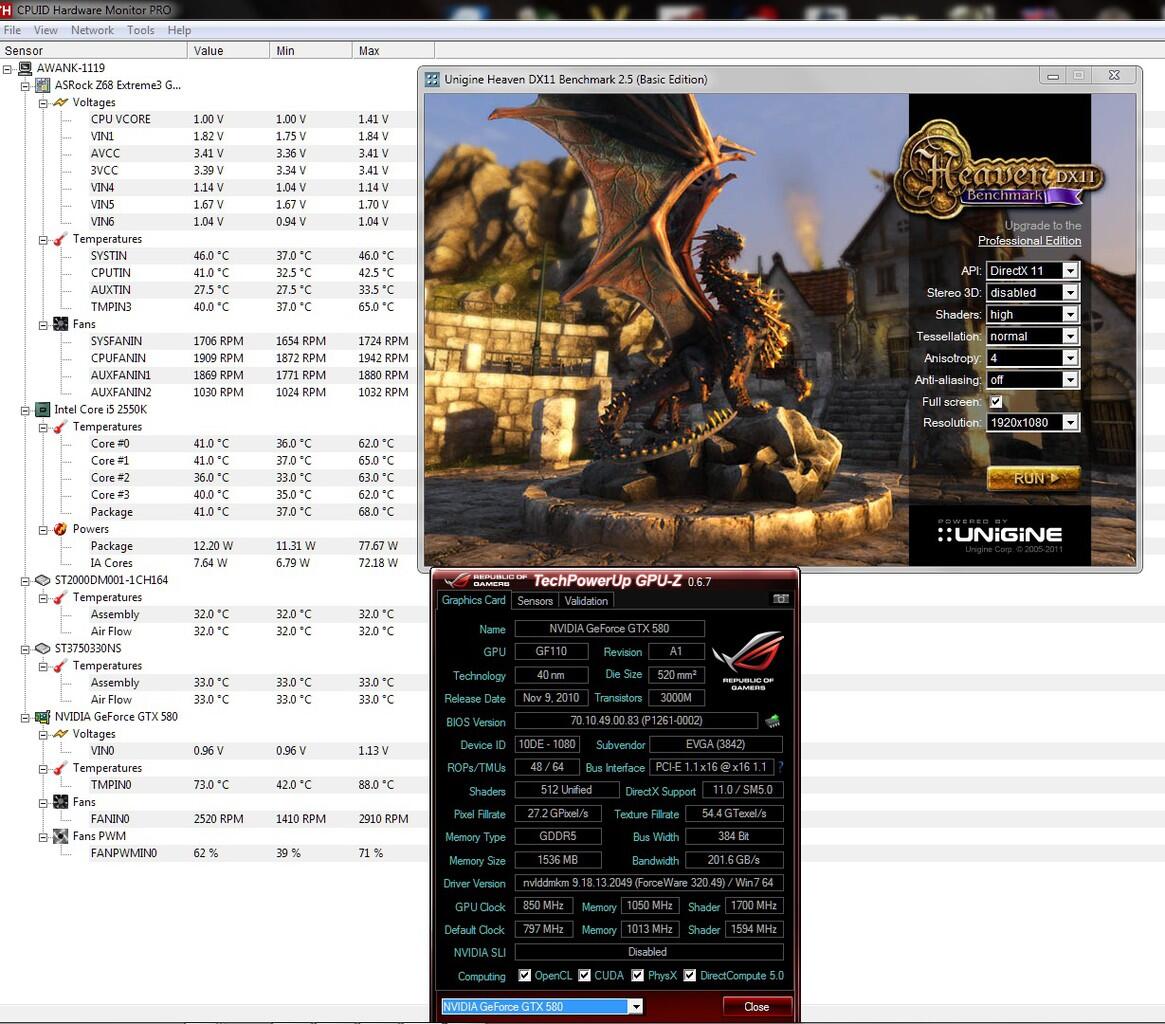The height and width of the screenshot is (1024, 1165).
Task: Click the motherboard Fans icon
Action: click(x=60, y=324)
